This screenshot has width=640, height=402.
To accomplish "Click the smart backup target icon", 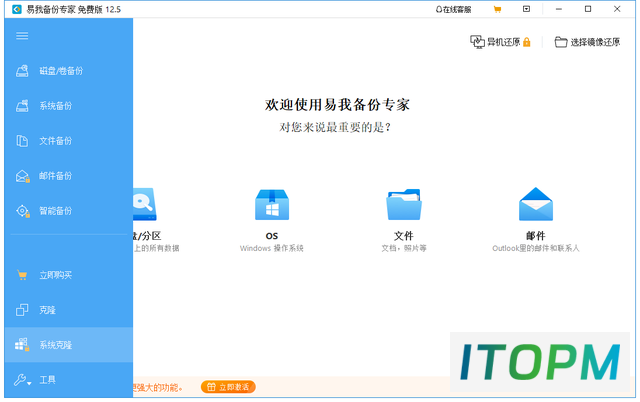I will (22, 211).
